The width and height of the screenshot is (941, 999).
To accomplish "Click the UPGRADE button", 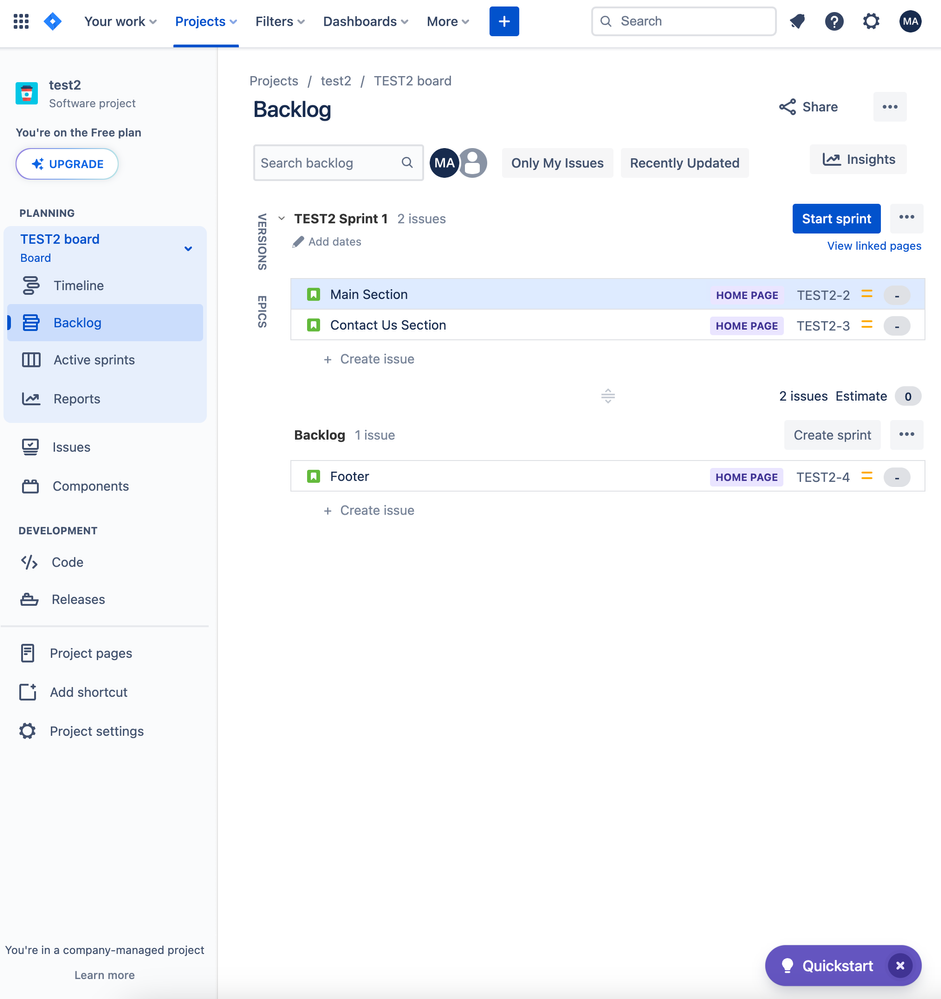I will coord(67,164).
